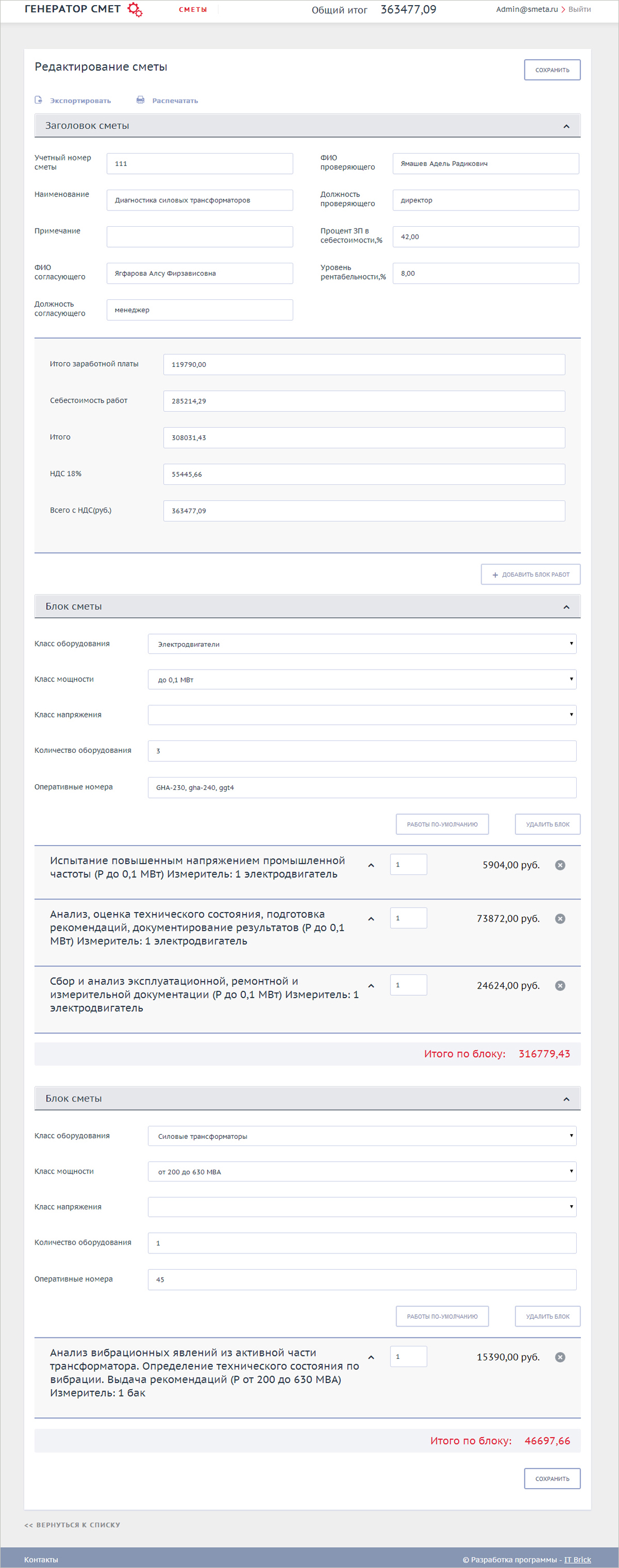Follow the Вернуться к списку link
This screenshot has width=619, height=1568.
coord(73,1525)
